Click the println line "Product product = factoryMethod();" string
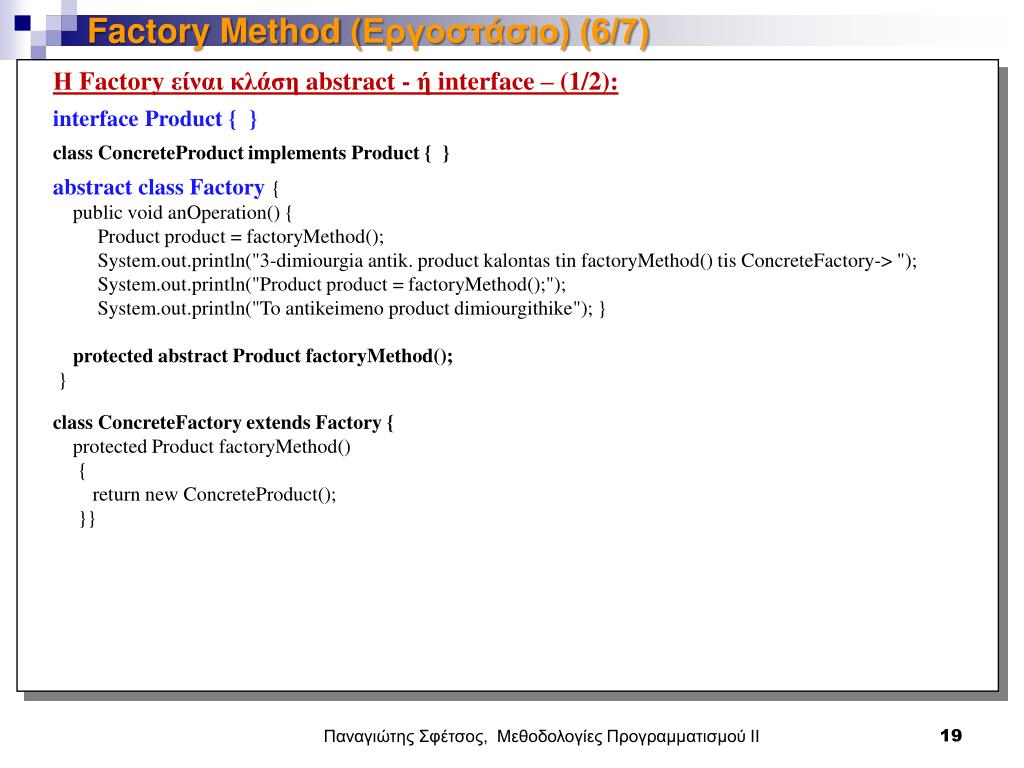The height and width of the screenshot is (768, 1024). point(332,285)
